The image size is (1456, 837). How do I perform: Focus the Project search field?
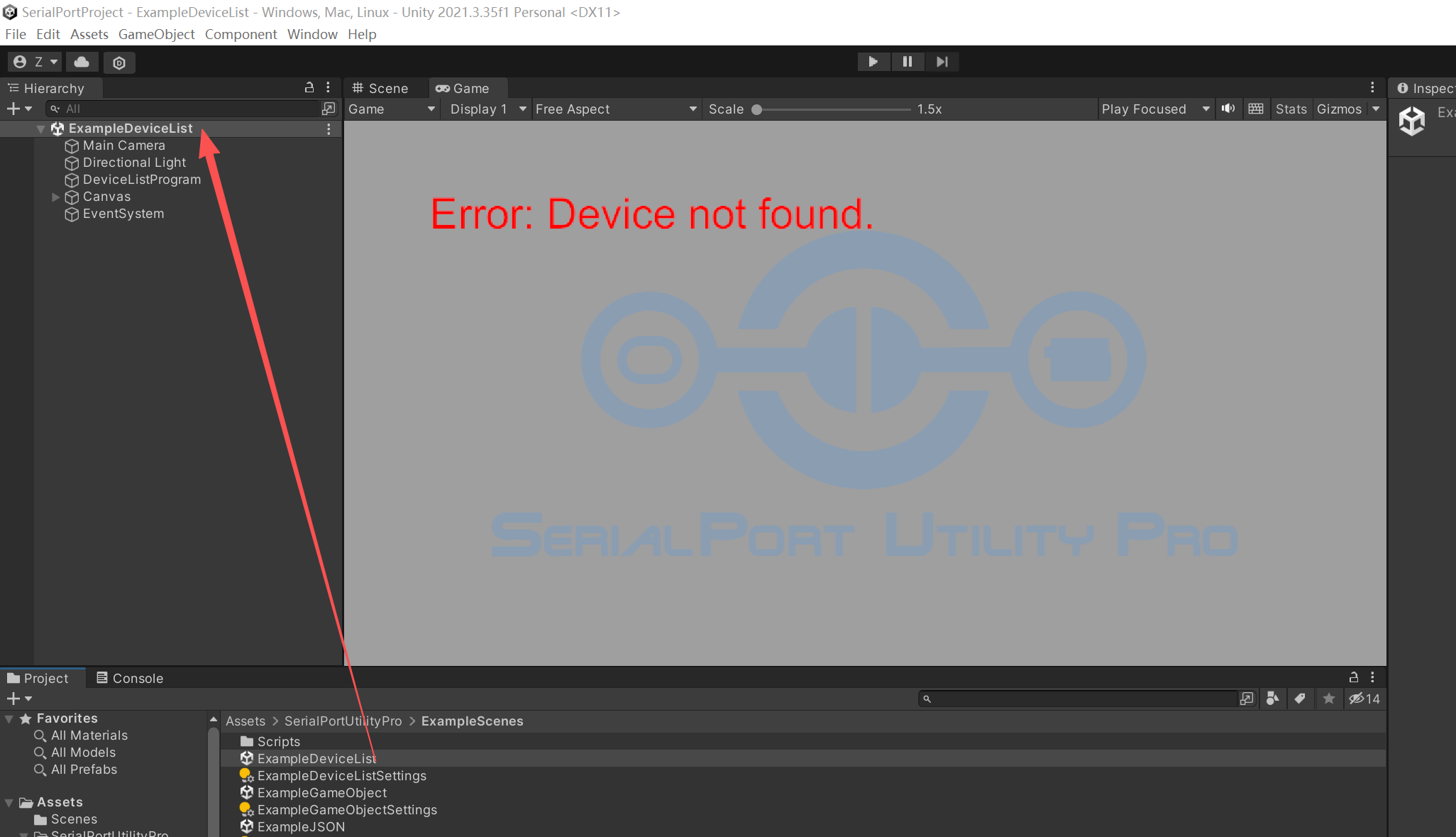click(x=1078, y=699)
